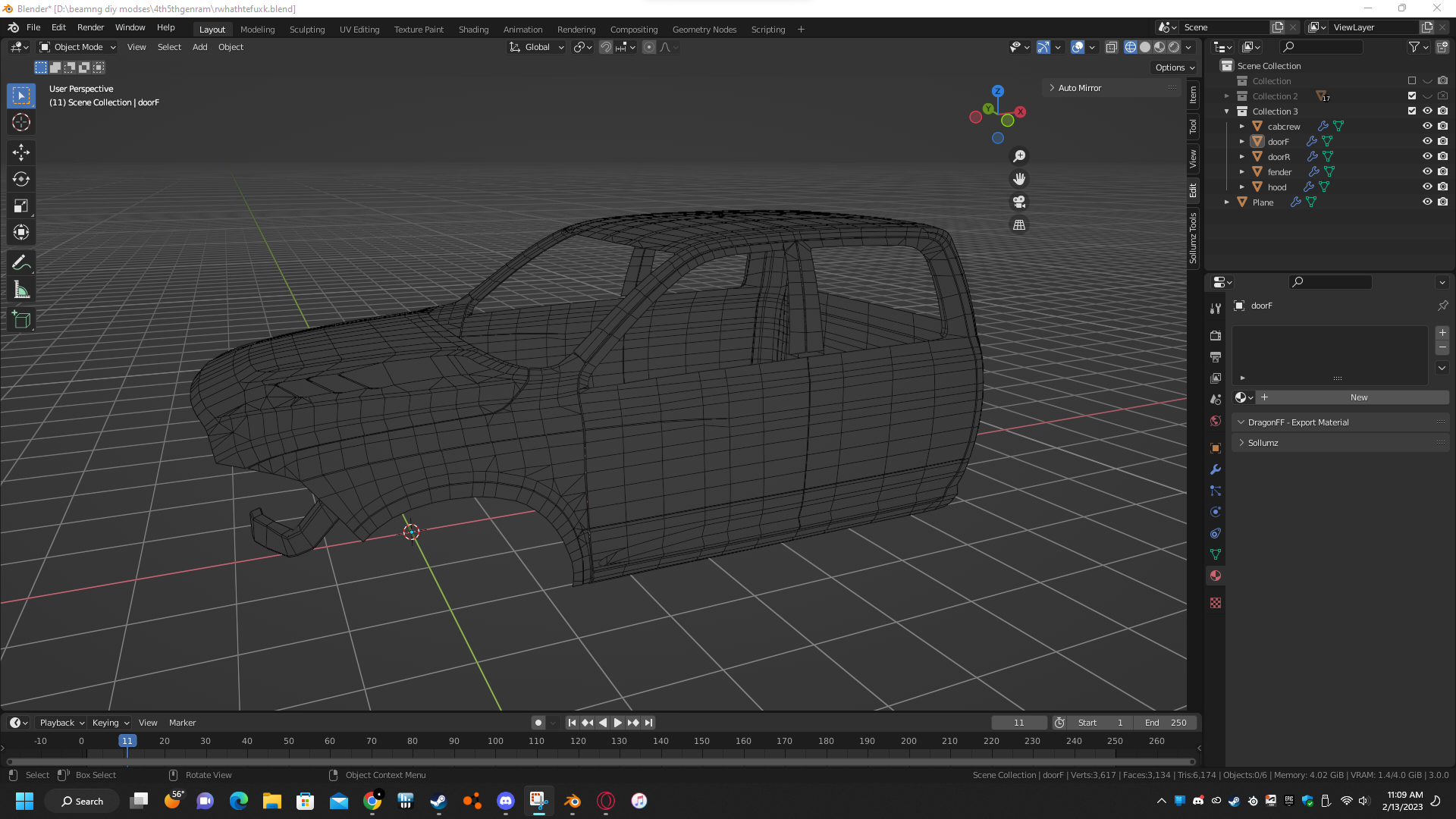This screenshot has width=1456, height=819.
Task: Switch orthographic/perspective grid icon
Action: pos(1019,224)
